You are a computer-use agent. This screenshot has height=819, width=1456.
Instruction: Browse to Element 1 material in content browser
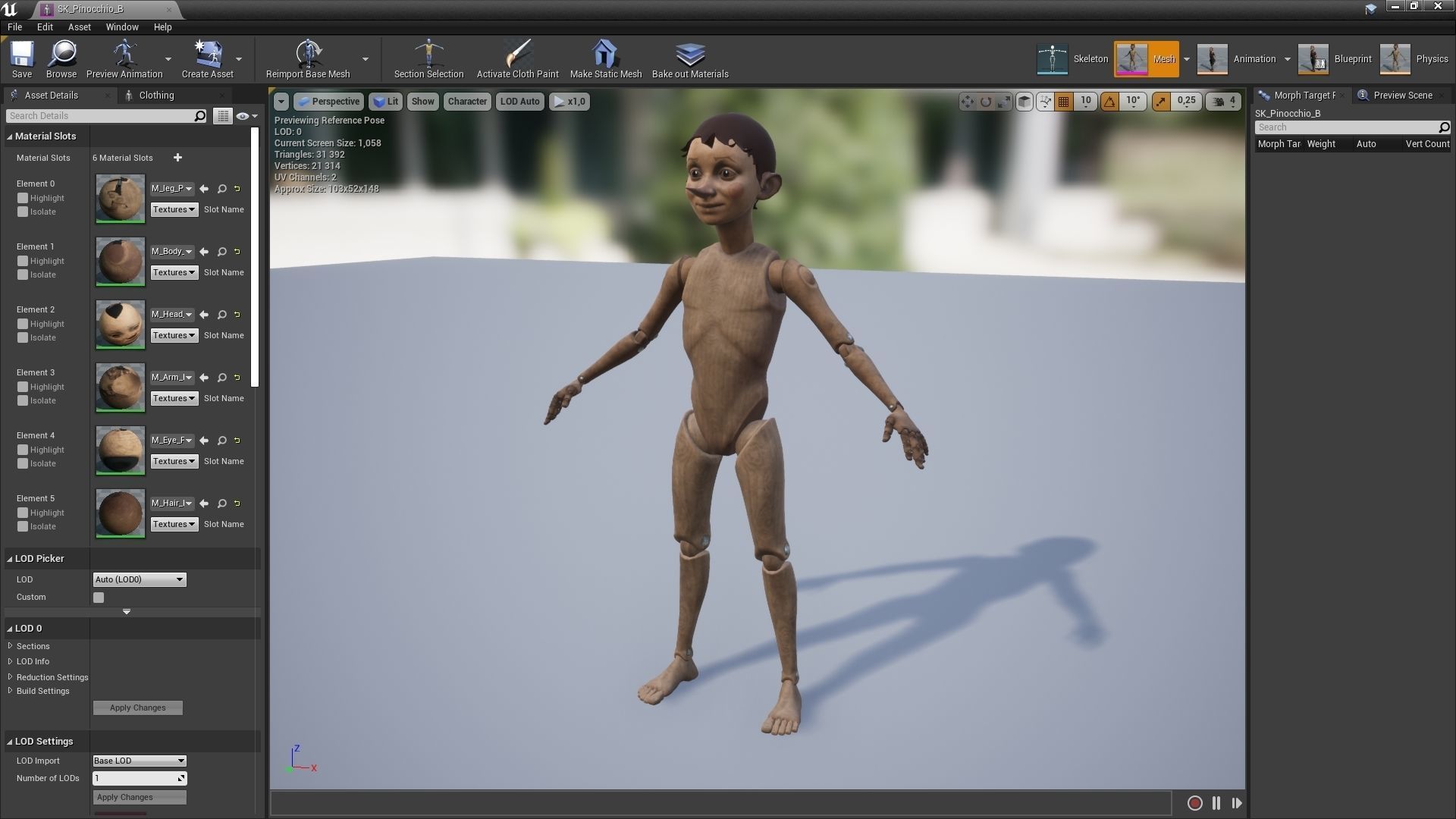pos(222,252)
